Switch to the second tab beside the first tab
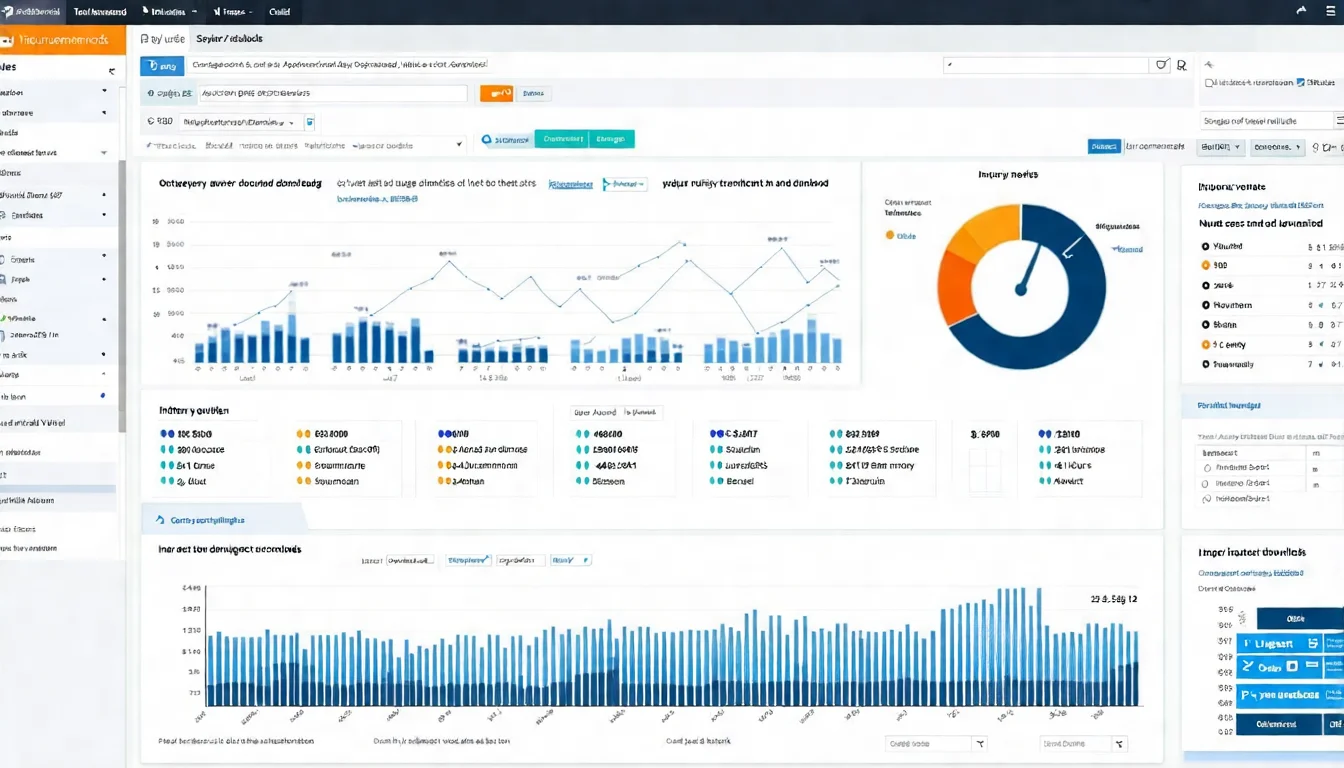1344x768 pixels. click(229, 38)
